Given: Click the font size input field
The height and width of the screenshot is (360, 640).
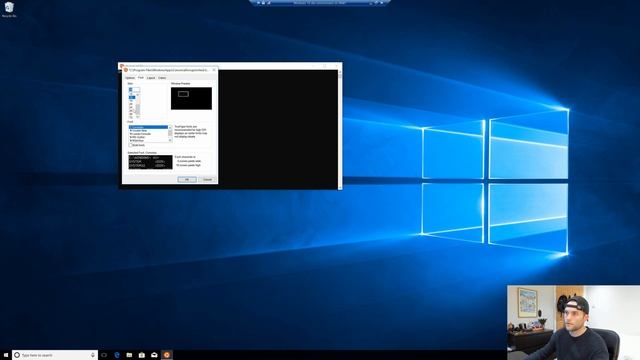Looking at the screenshot, I should tap(134, 89).
